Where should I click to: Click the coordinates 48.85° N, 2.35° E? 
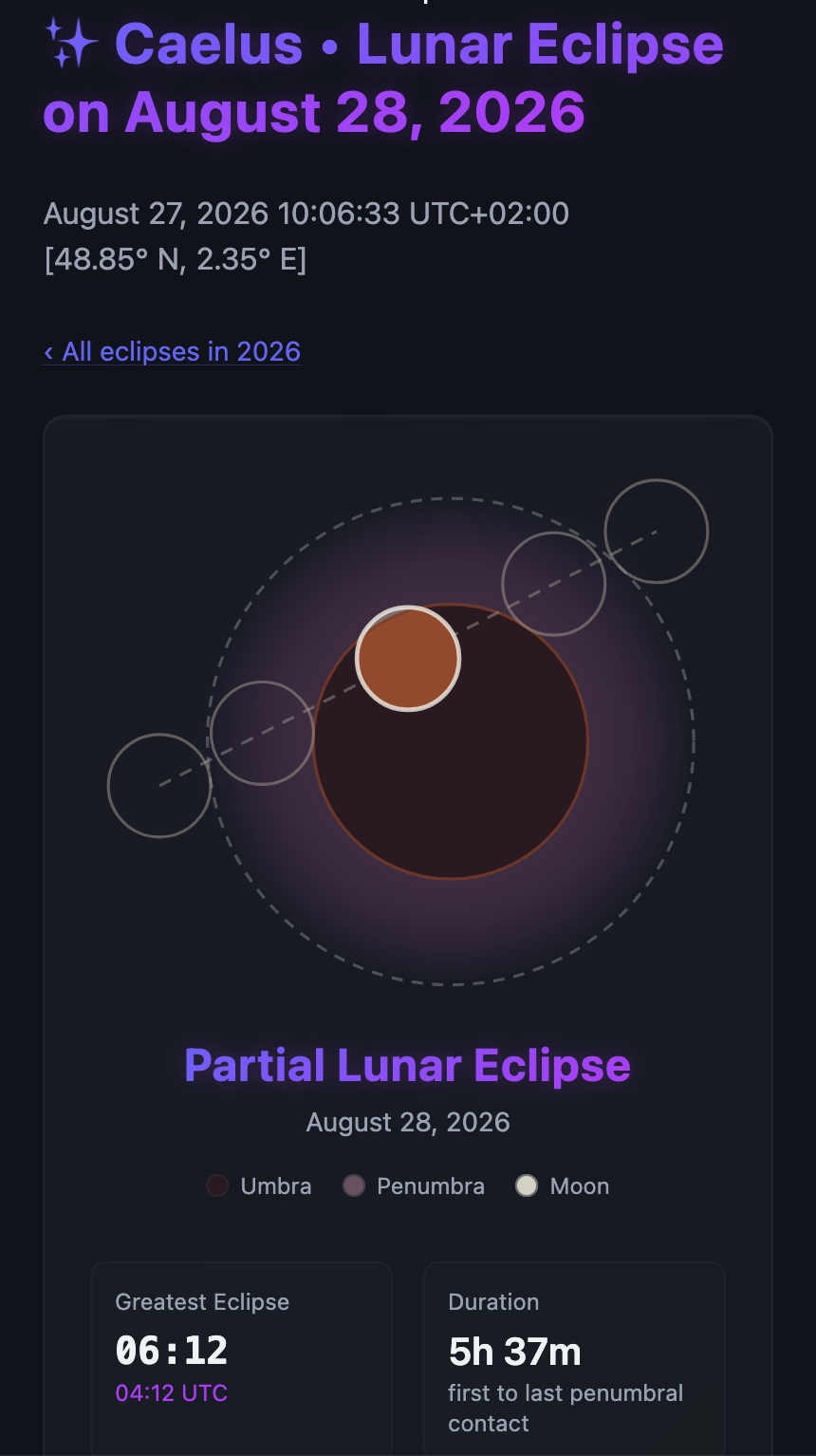coord(176,259)
